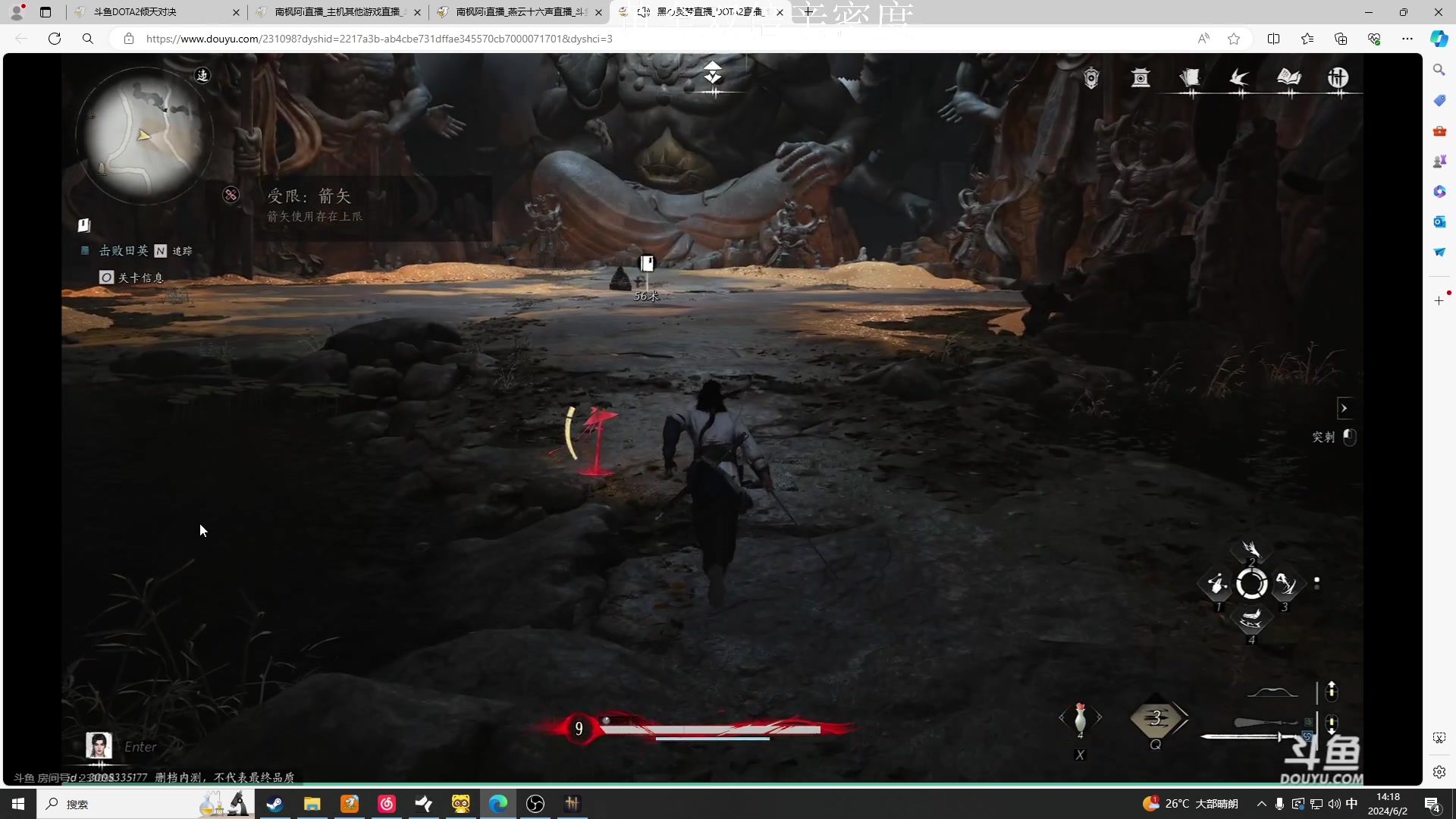Open the sidebar Shopping tag
Screen dimensions: 1456x819
click(x=1439, y=100)
